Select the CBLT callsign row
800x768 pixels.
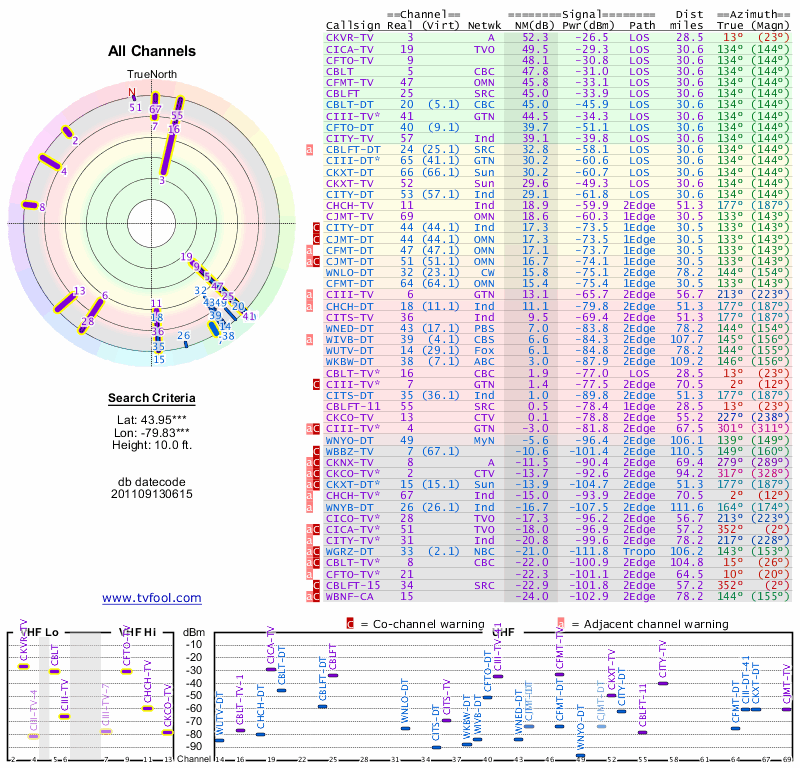pyautogui.click(x=340, y=71)
